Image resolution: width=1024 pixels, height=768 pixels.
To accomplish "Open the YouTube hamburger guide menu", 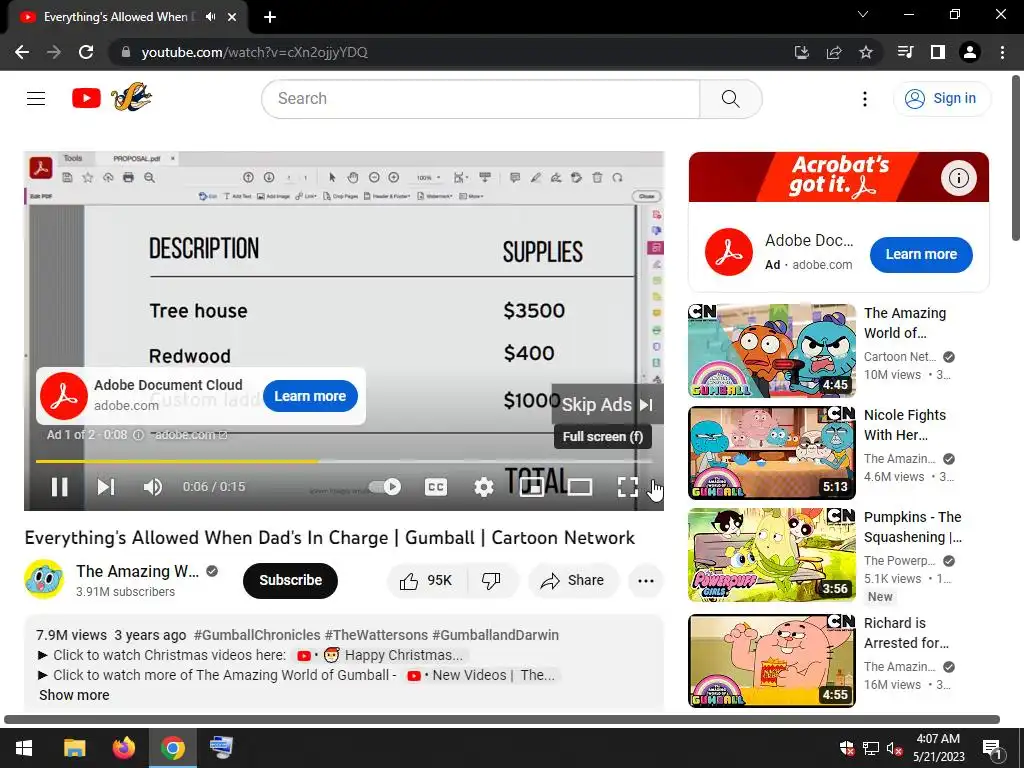I will (36, 99).
